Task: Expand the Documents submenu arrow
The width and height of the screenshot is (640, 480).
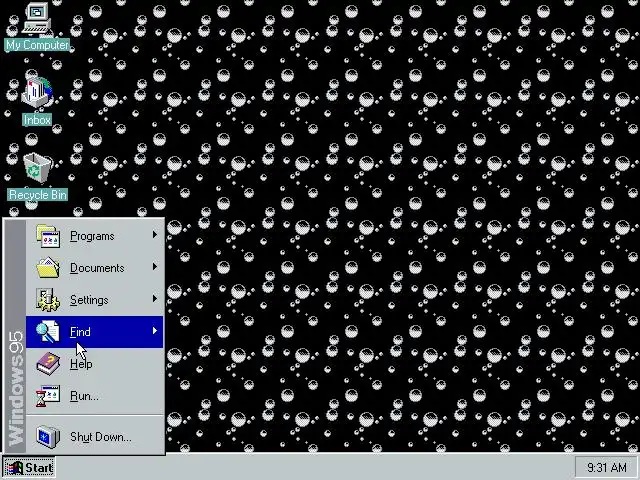Action: pos(155,267)
